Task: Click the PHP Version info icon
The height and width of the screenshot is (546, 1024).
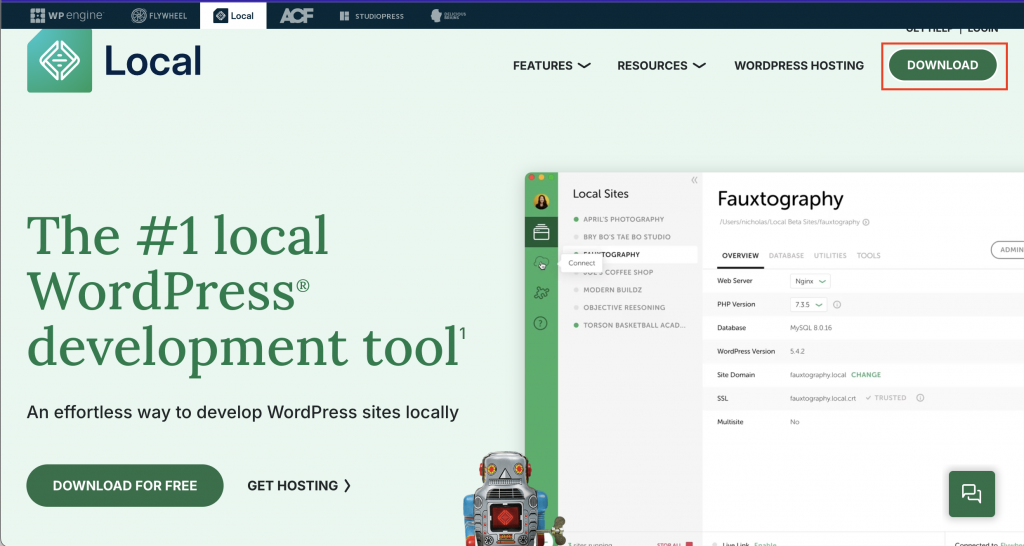Action: pyautogui.click(x=837, y=304)
